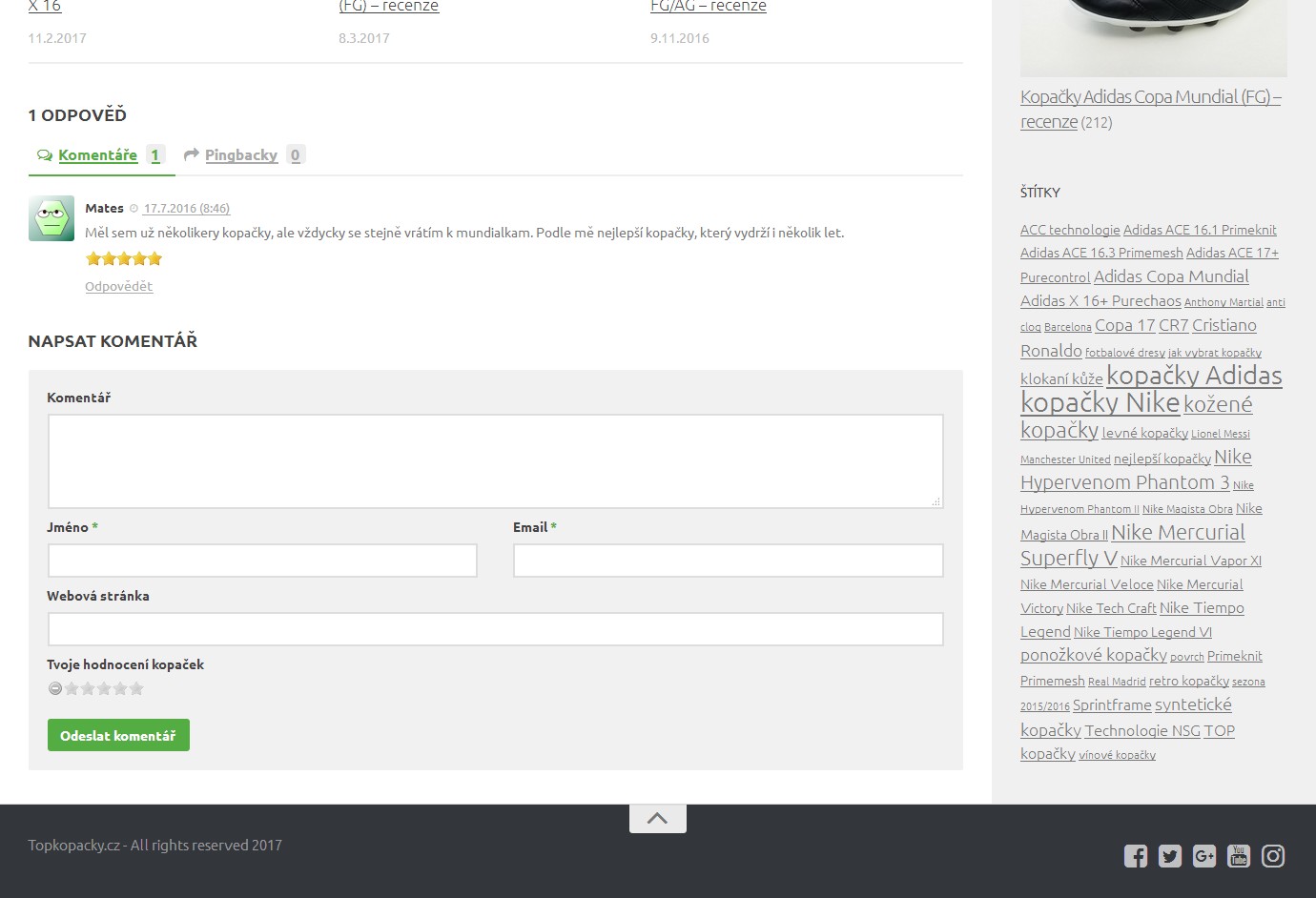Open the Nike Tiempo Legend VI tag

point(1142,632)
